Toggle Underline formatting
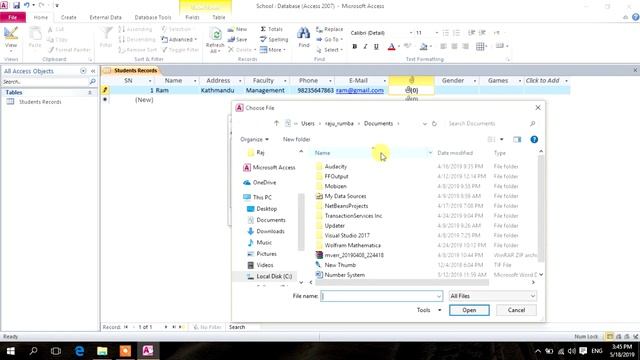The height and width of the screenshot is (360, 640). (x=376, y=47)
